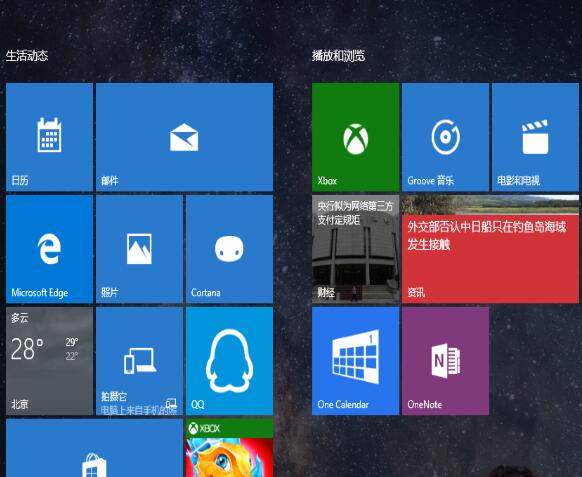Open Groove 音乐 tile

tap(445, 137)
